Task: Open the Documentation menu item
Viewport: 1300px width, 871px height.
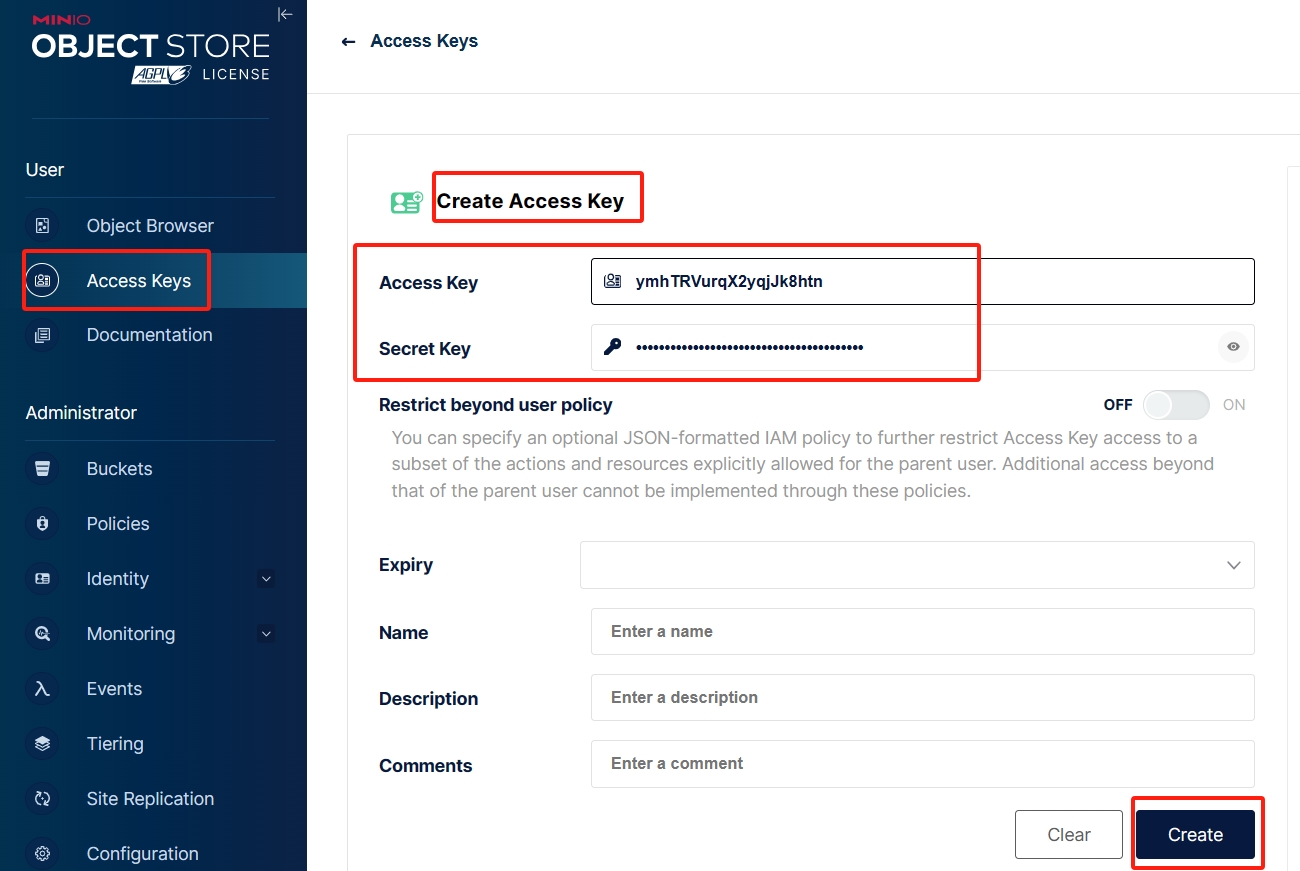Action: (x=149, y=335)
